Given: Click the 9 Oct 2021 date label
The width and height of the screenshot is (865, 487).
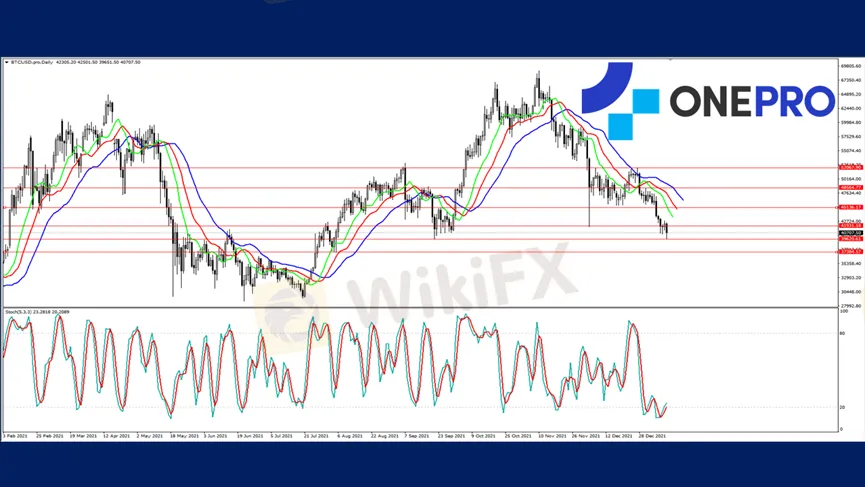Looking at the screenshot, I should click(484, 436).
